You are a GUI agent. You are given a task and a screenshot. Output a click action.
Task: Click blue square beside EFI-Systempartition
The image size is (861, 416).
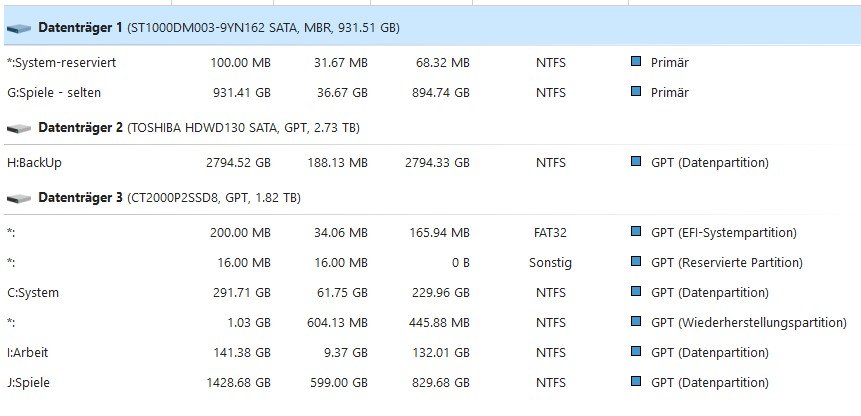click(636, 232)
